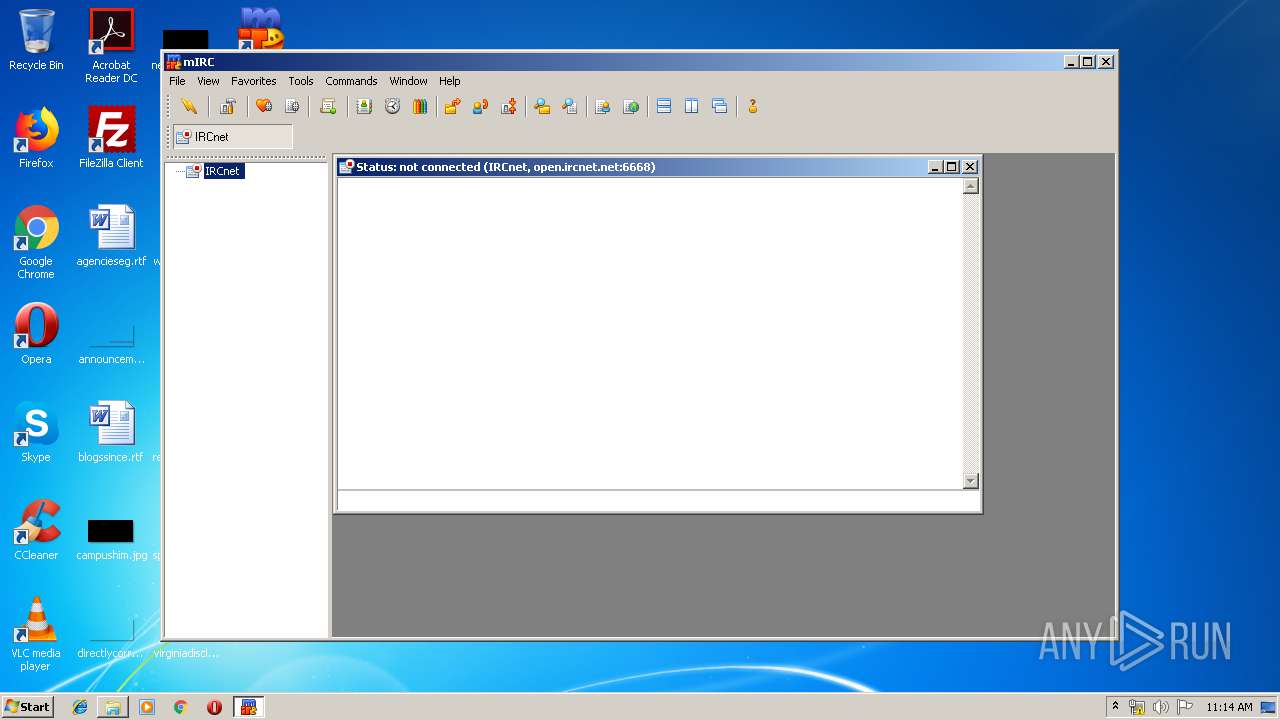
Task: Show hidden system tray icons
Action: click(x=1116, y=707)
